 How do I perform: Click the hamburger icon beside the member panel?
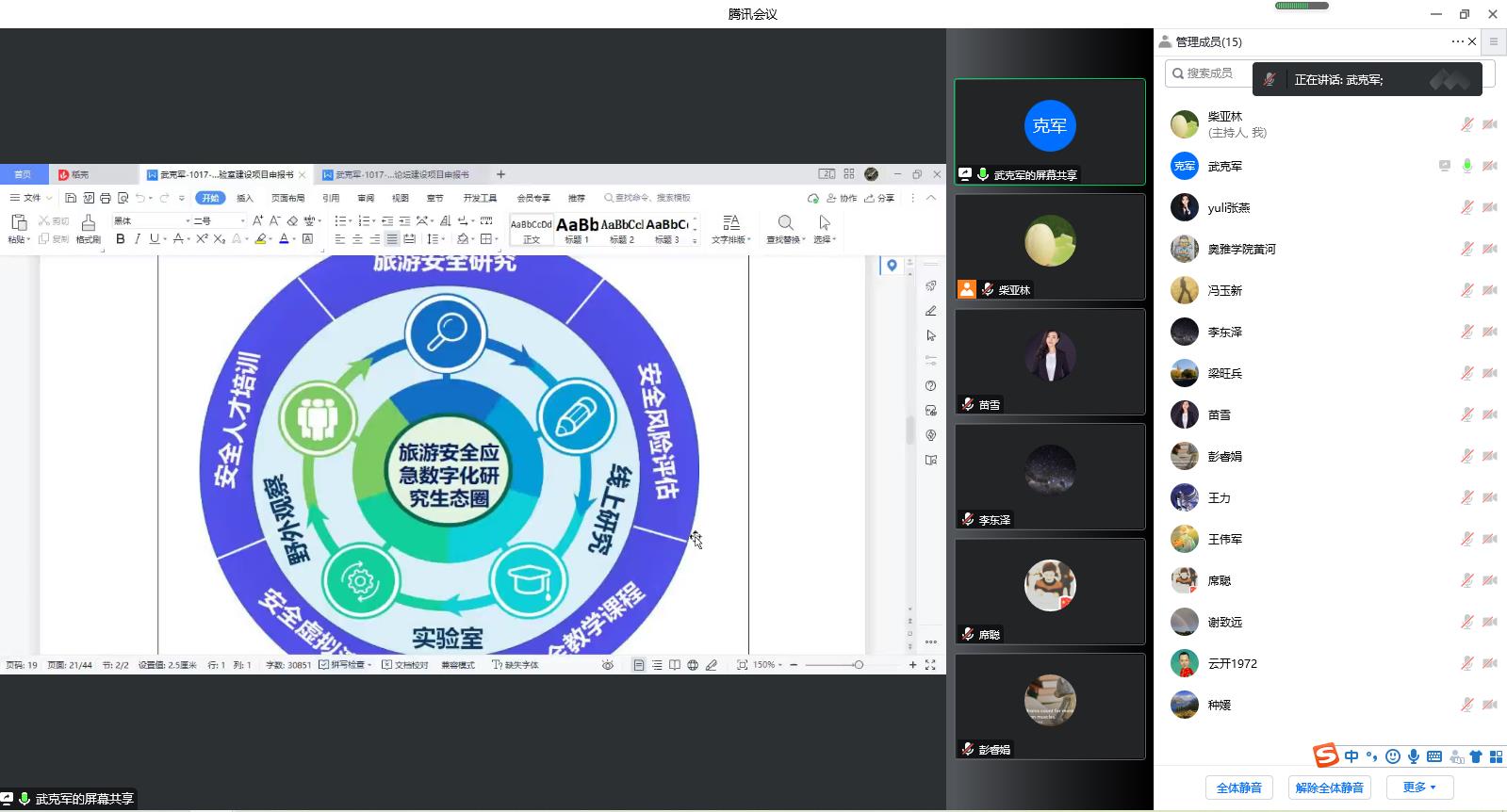[x=1494, y=41]
